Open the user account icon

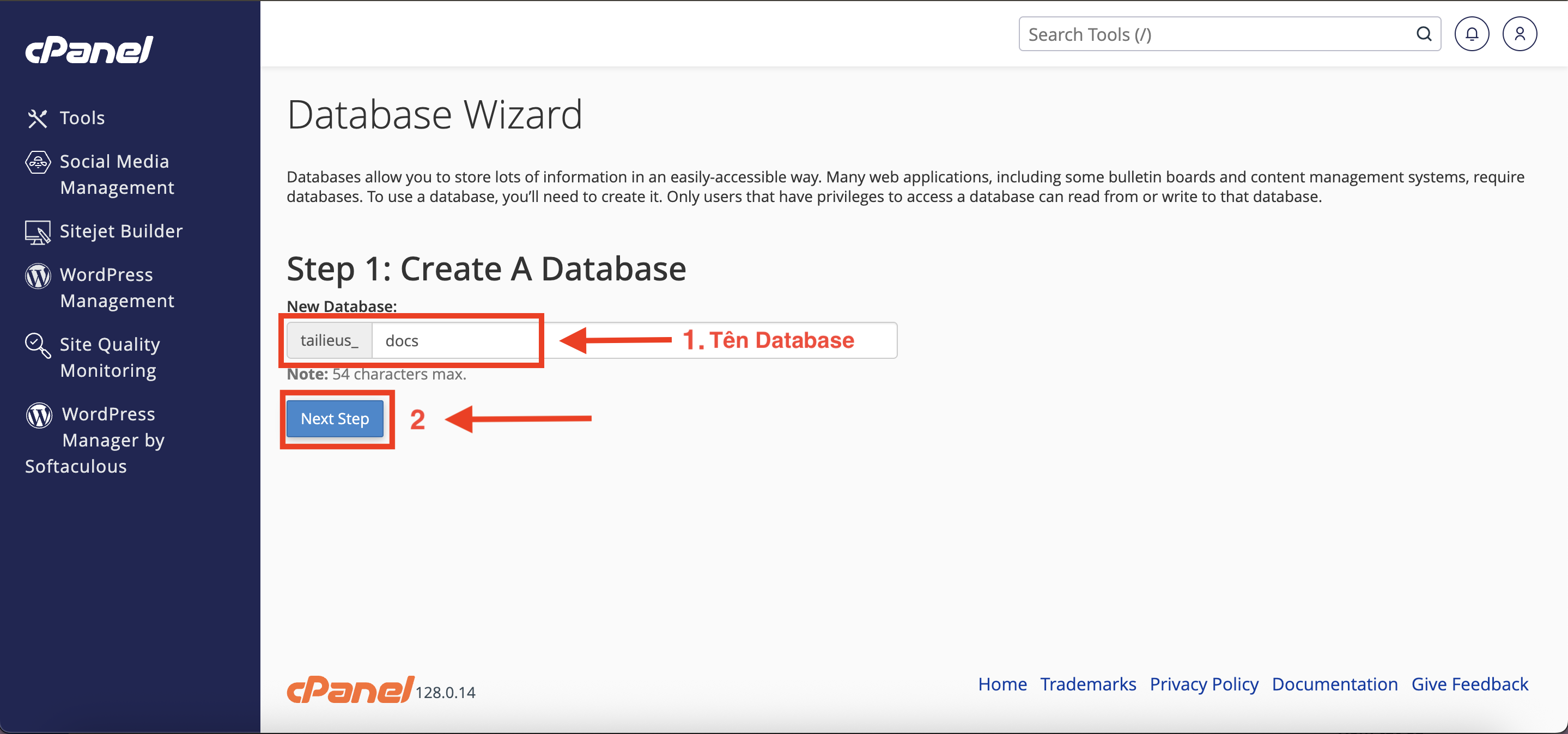click(x=1520, y=34)
